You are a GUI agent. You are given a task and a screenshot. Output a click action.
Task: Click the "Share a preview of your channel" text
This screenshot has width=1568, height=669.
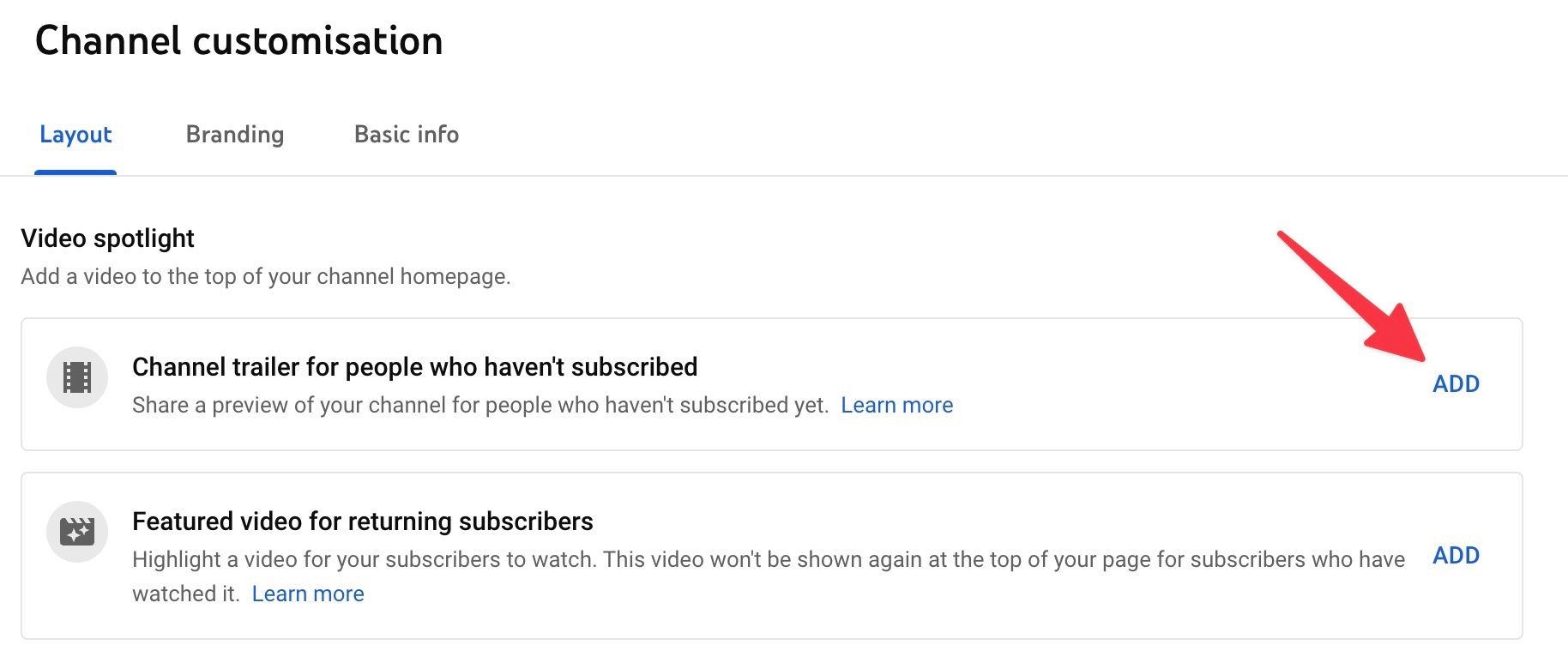480,405
